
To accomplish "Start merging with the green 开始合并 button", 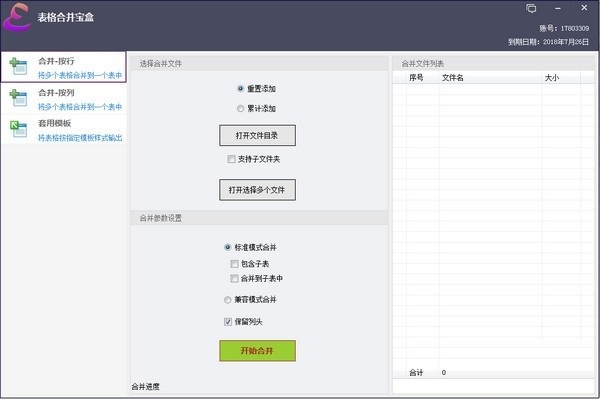I will 257,351.
